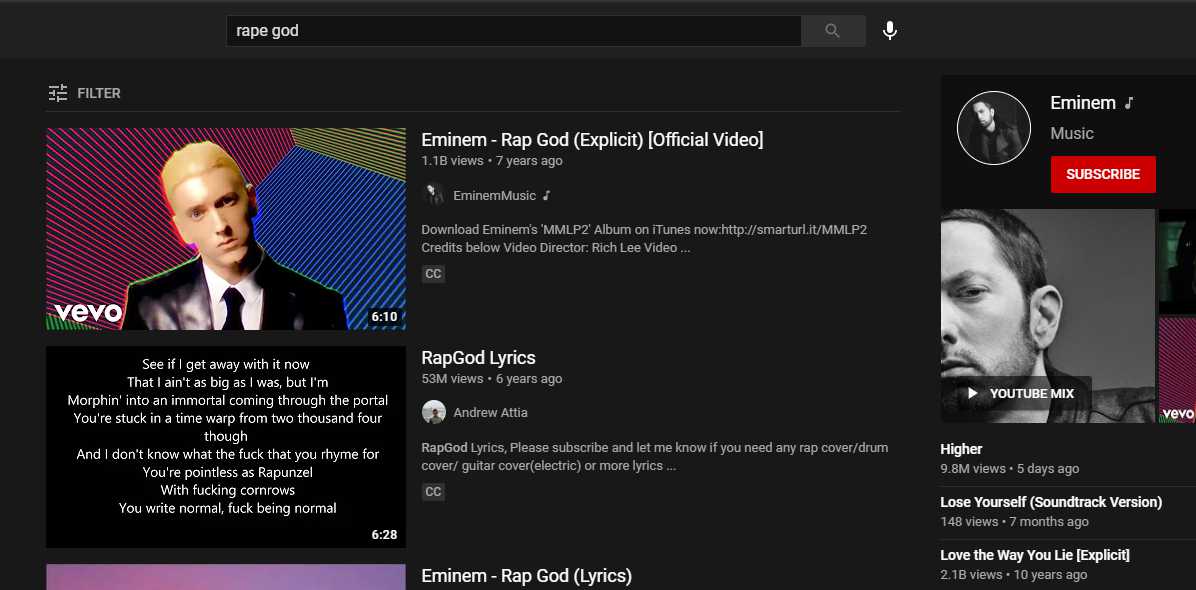Click Andrew Attia's channel avatar
The height and width of the screenshot is (590, 1196).
[434, 412]
